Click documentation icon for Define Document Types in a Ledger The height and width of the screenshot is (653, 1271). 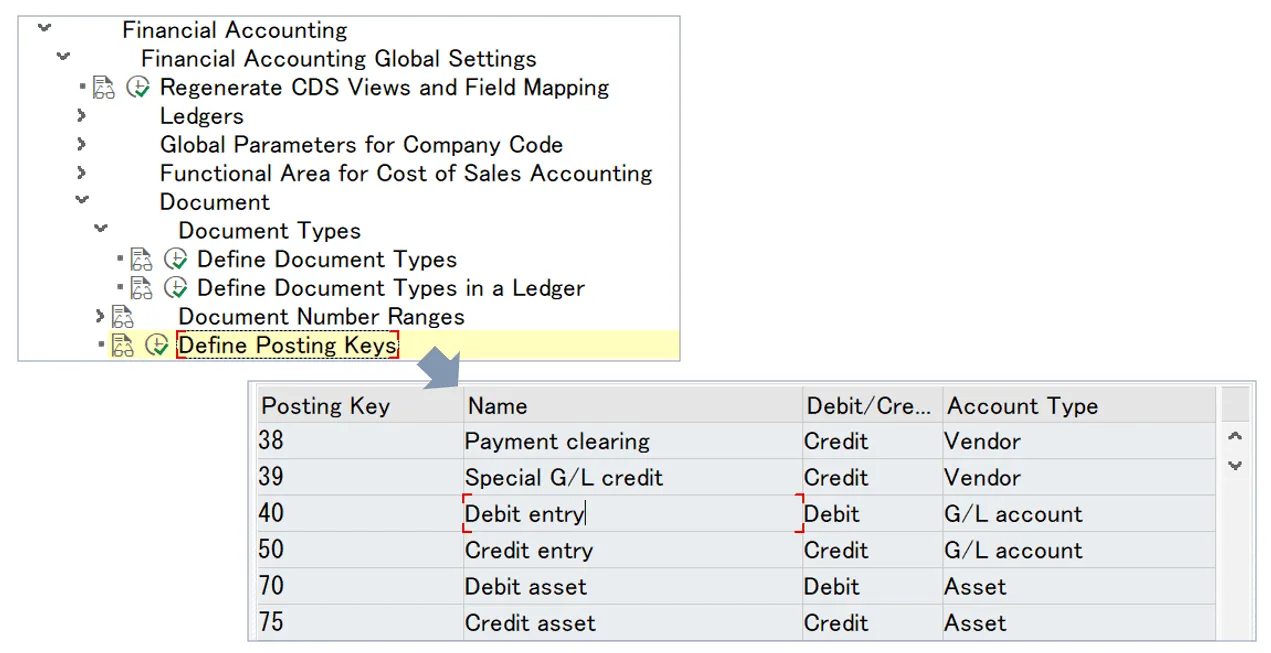143,288
